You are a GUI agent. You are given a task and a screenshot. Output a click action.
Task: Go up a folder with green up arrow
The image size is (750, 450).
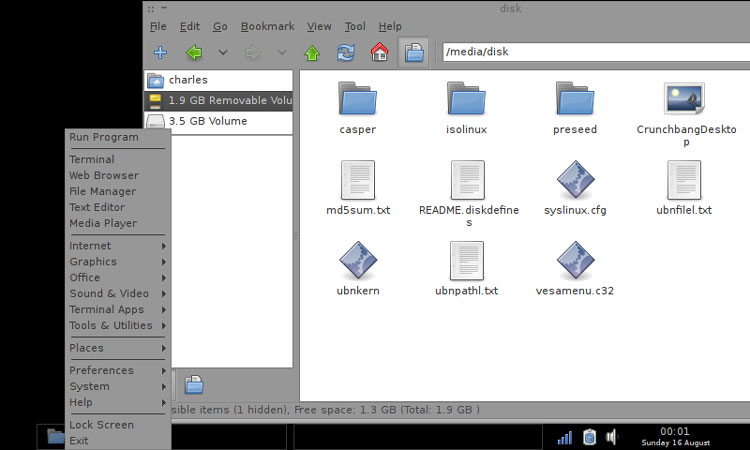click(312, 53)
